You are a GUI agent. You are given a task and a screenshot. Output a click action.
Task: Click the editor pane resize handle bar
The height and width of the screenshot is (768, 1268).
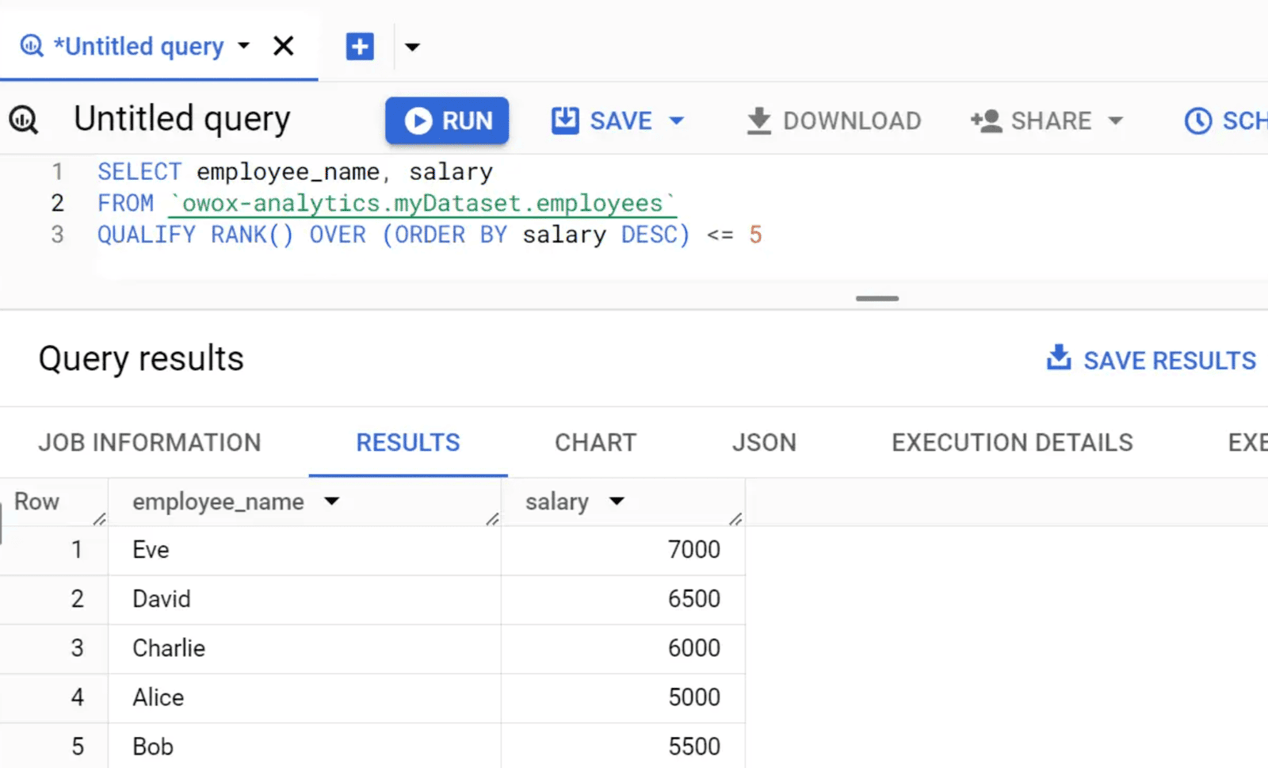click(x=877, y=298)
